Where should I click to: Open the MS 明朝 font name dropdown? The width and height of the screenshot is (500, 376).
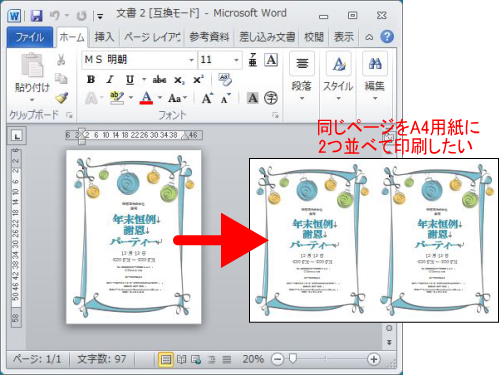[x=191, y=60]
